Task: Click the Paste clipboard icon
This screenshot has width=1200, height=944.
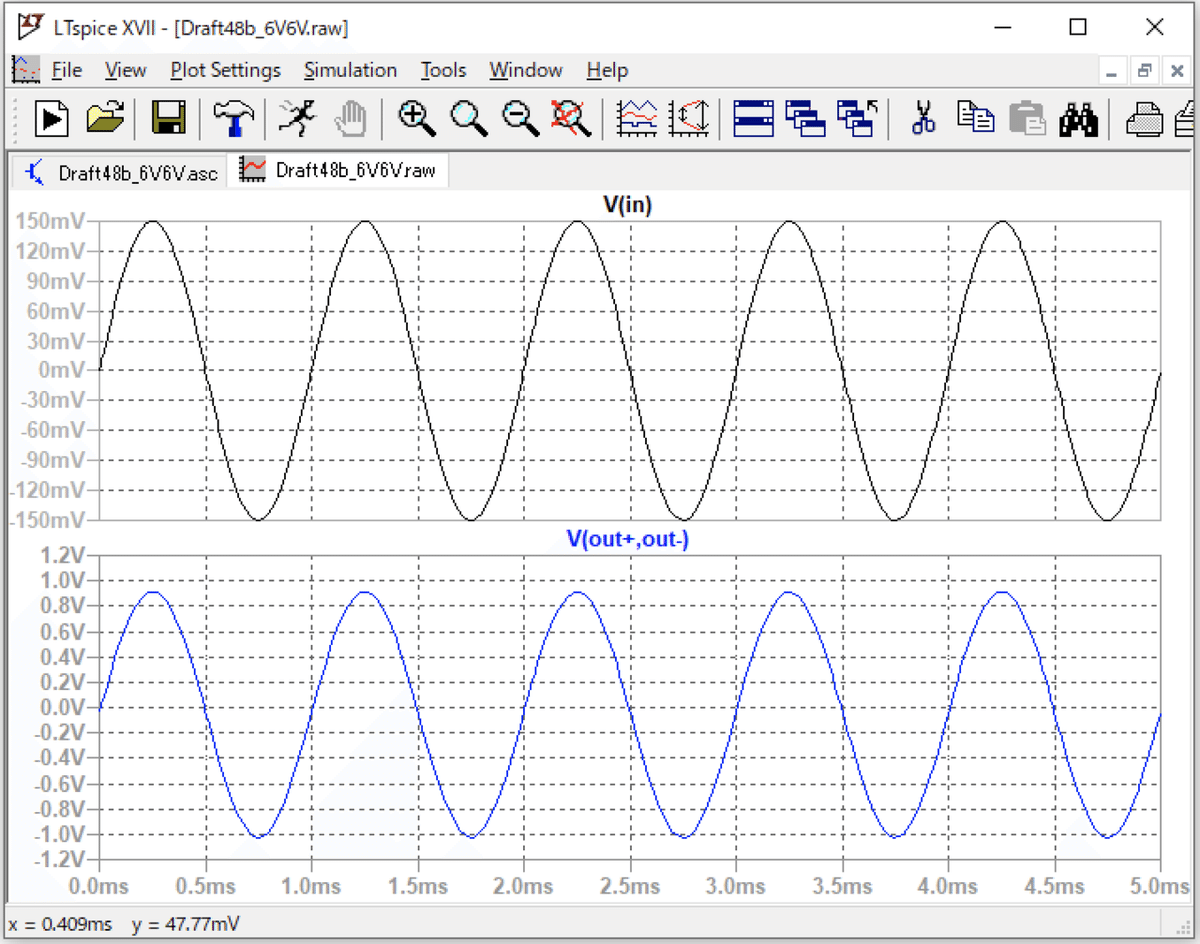Action: point(1027,119)
